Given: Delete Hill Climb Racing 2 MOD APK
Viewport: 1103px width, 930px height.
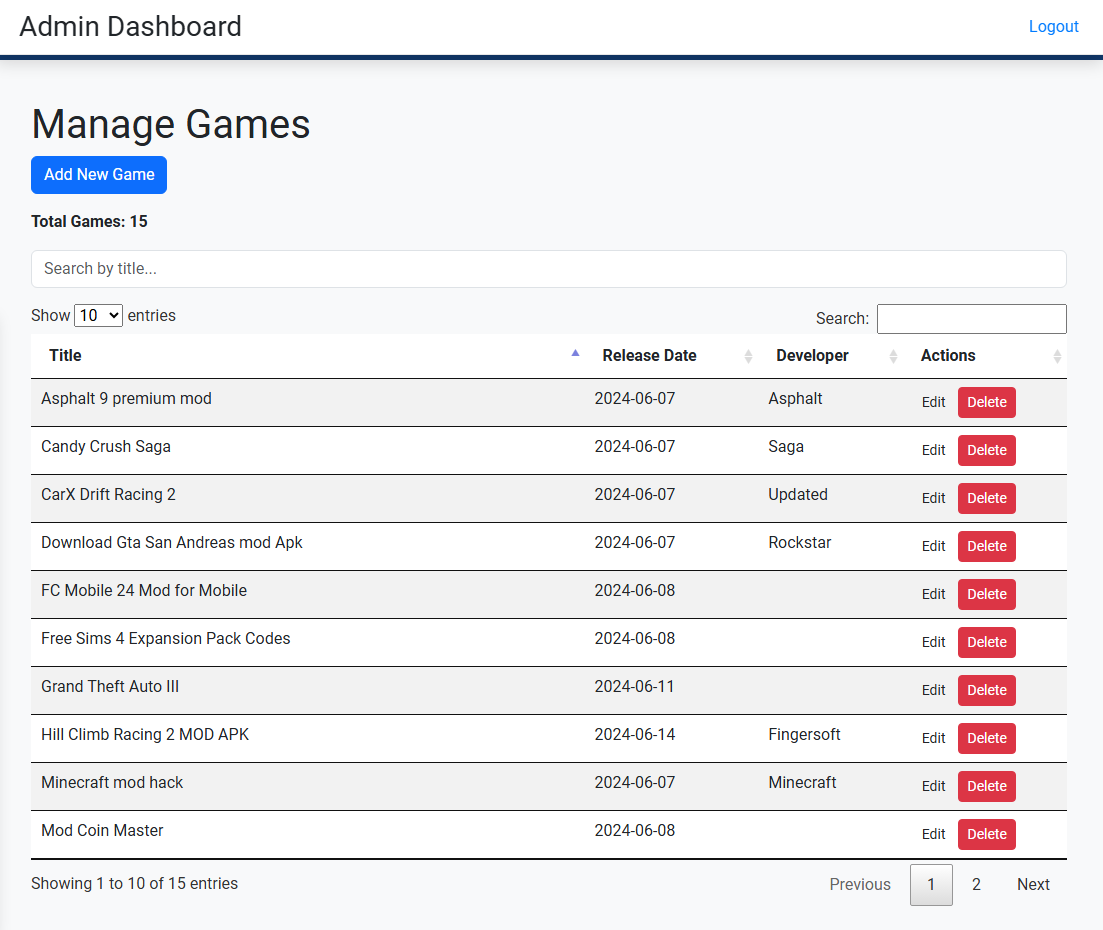Looking at the screenshot, I should pyautogui.click(x=986, y=738).
